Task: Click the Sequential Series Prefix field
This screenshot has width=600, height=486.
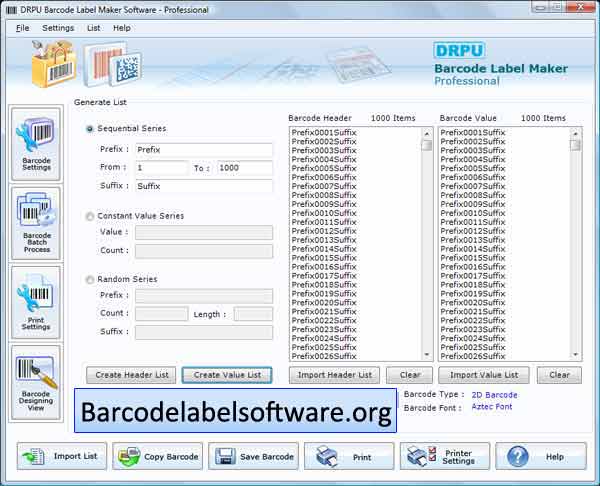Action: click(204, 150)
